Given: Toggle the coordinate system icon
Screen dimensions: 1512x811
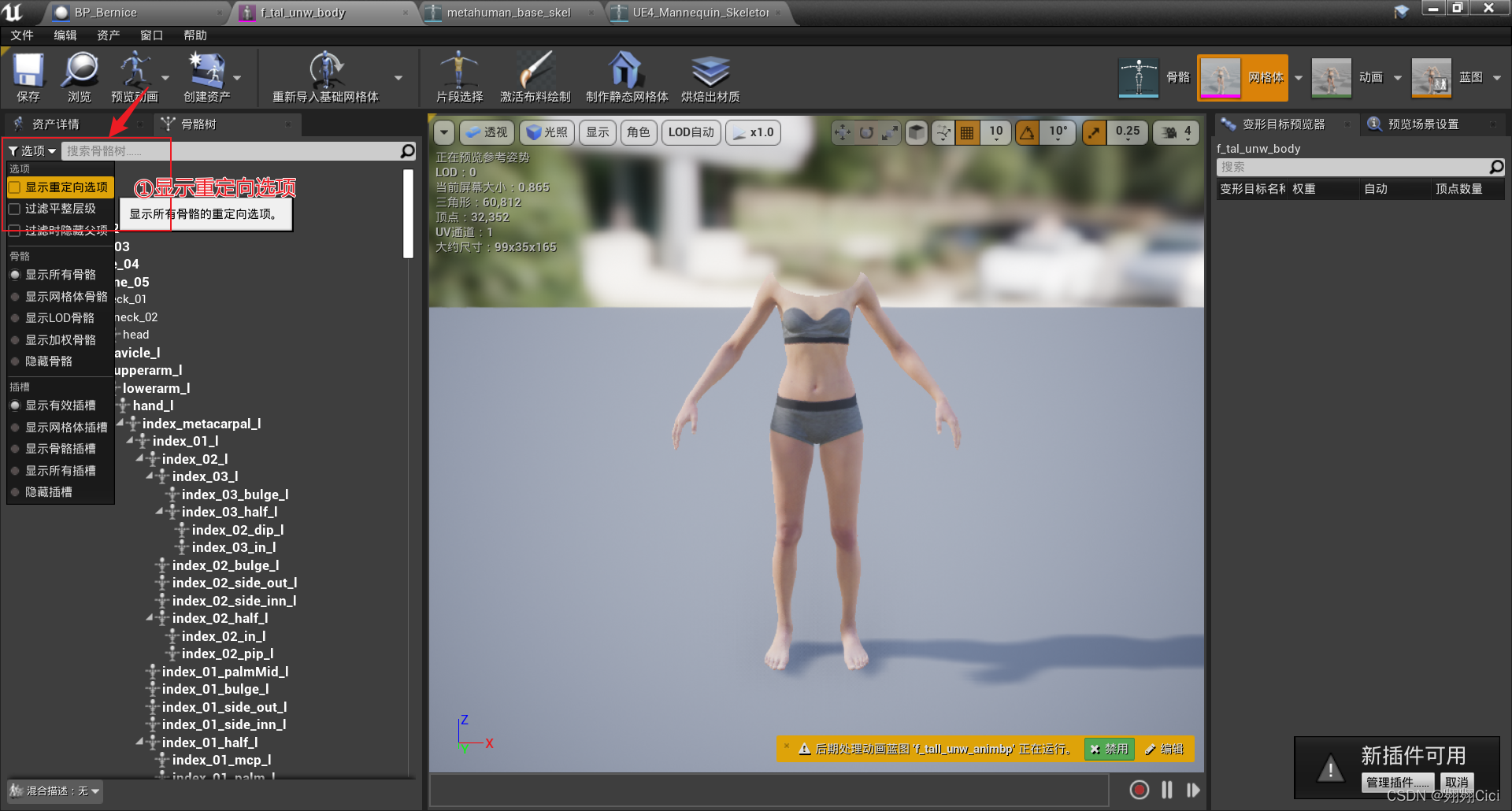Looking at the screenshot, I should 943,132.
